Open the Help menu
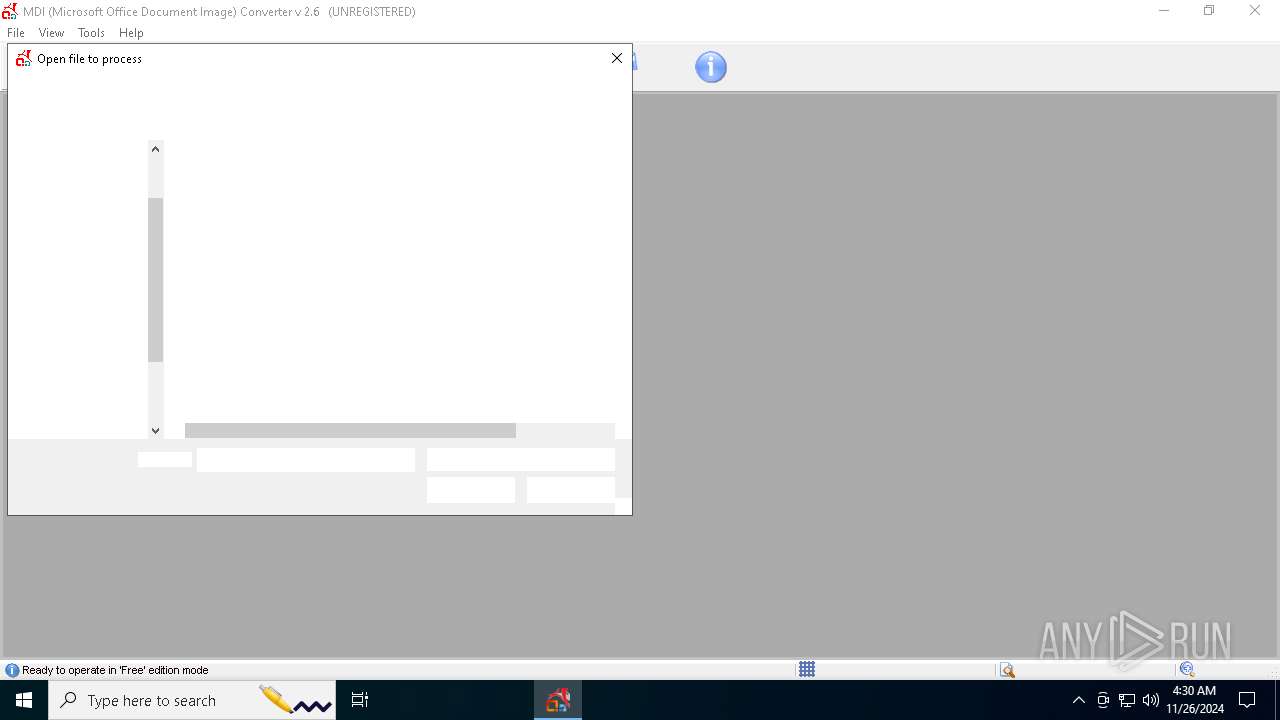1280x720 pixels. pos(131,33)
